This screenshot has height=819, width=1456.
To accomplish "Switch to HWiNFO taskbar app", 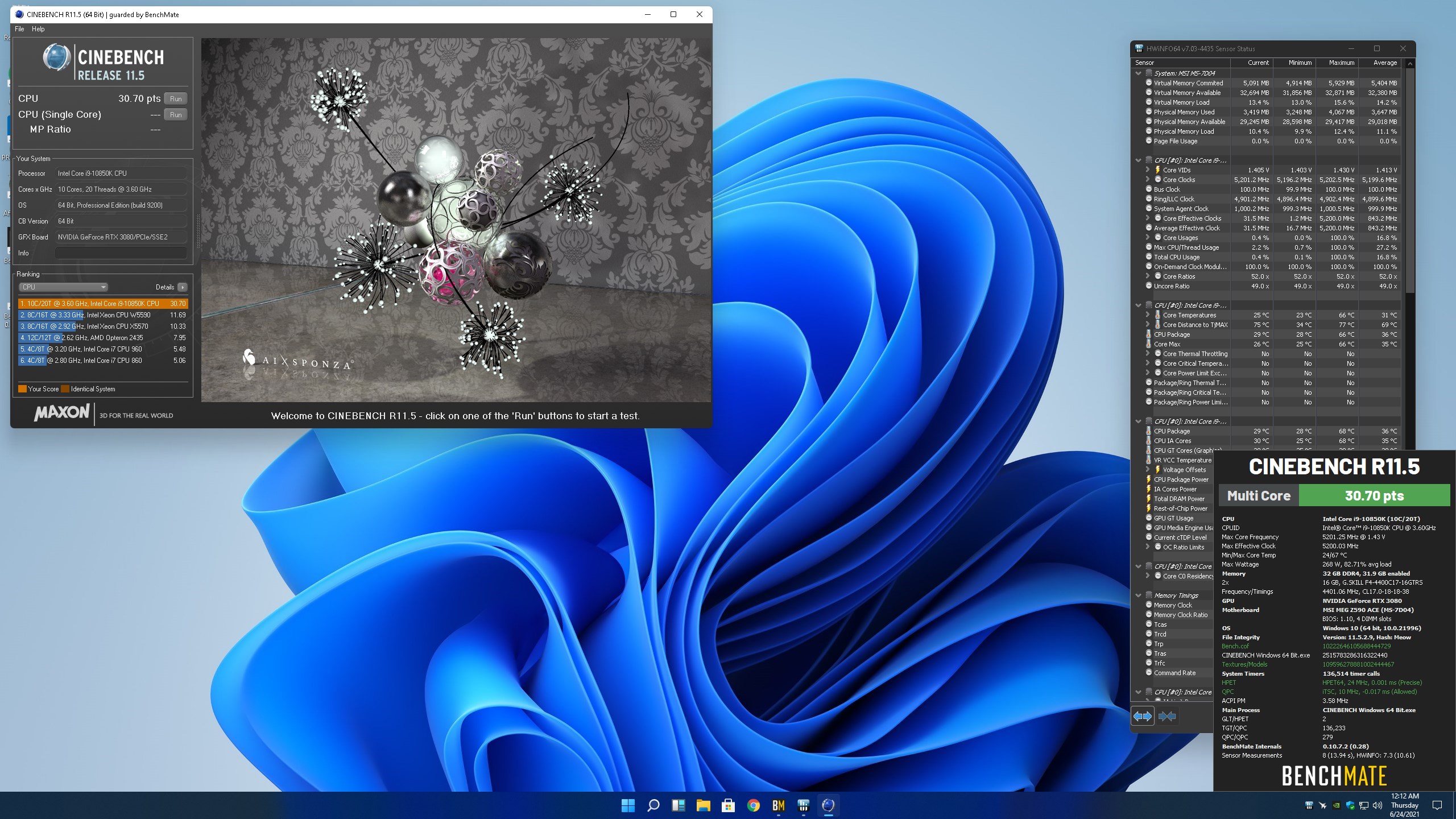I will [x=803, y=805].
